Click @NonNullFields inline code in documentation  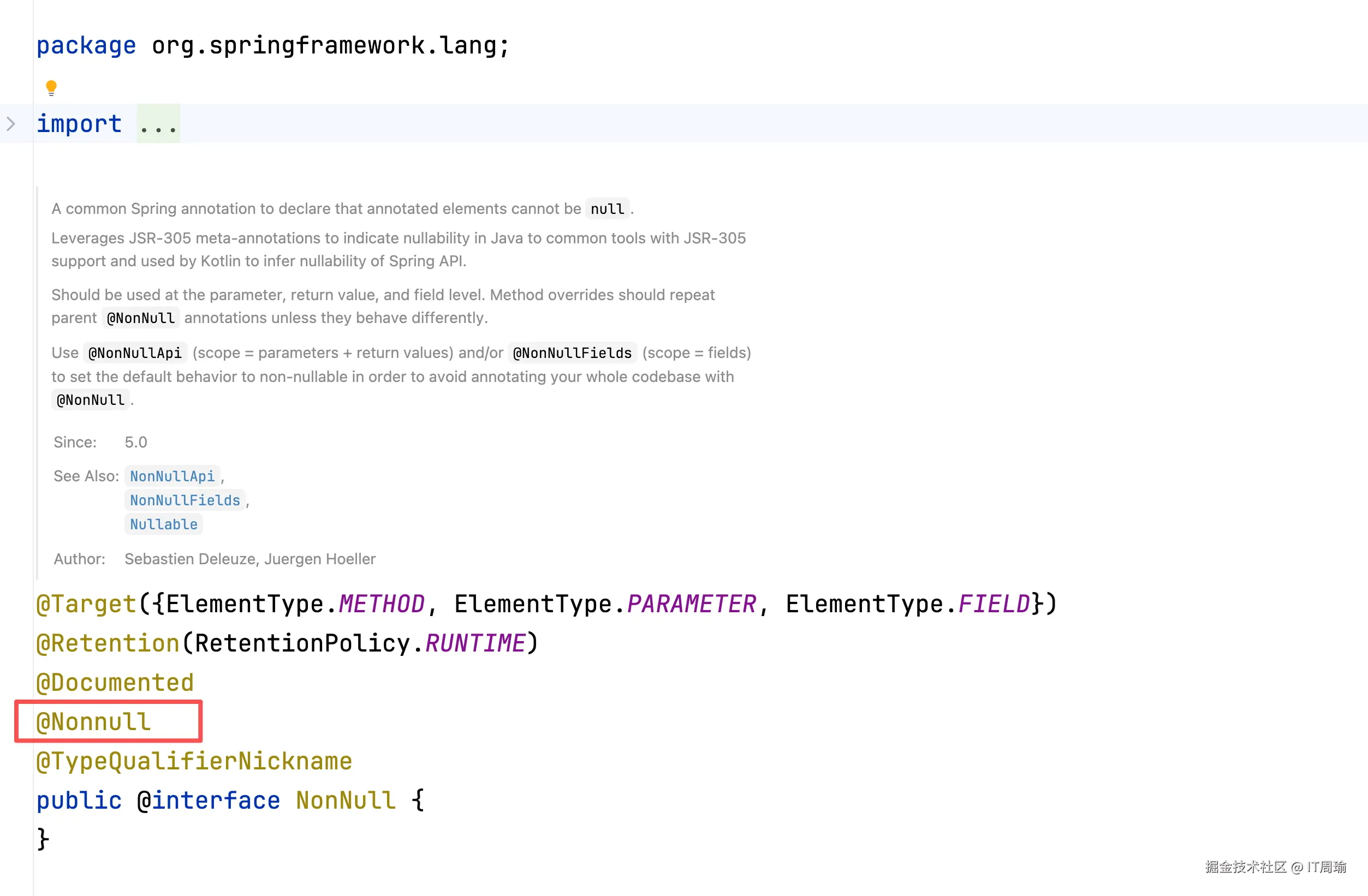click(572, 353)
